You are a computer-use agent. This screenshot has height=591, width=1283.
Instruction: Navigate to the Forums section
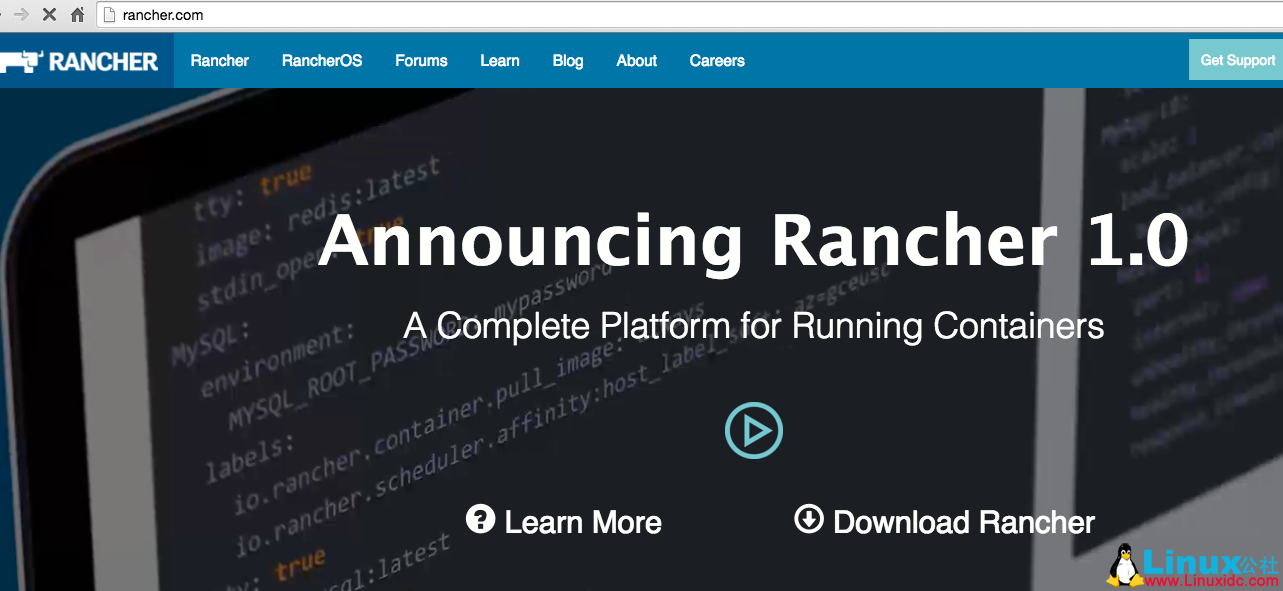[x=421, y=60]
